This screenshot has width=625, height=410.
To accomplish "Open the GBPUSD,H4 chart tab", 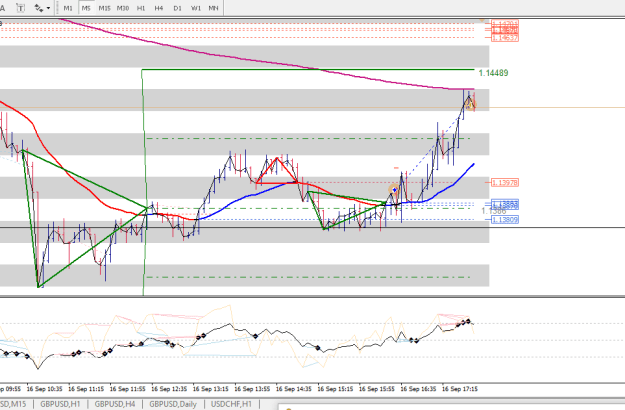I will (115, 404).
